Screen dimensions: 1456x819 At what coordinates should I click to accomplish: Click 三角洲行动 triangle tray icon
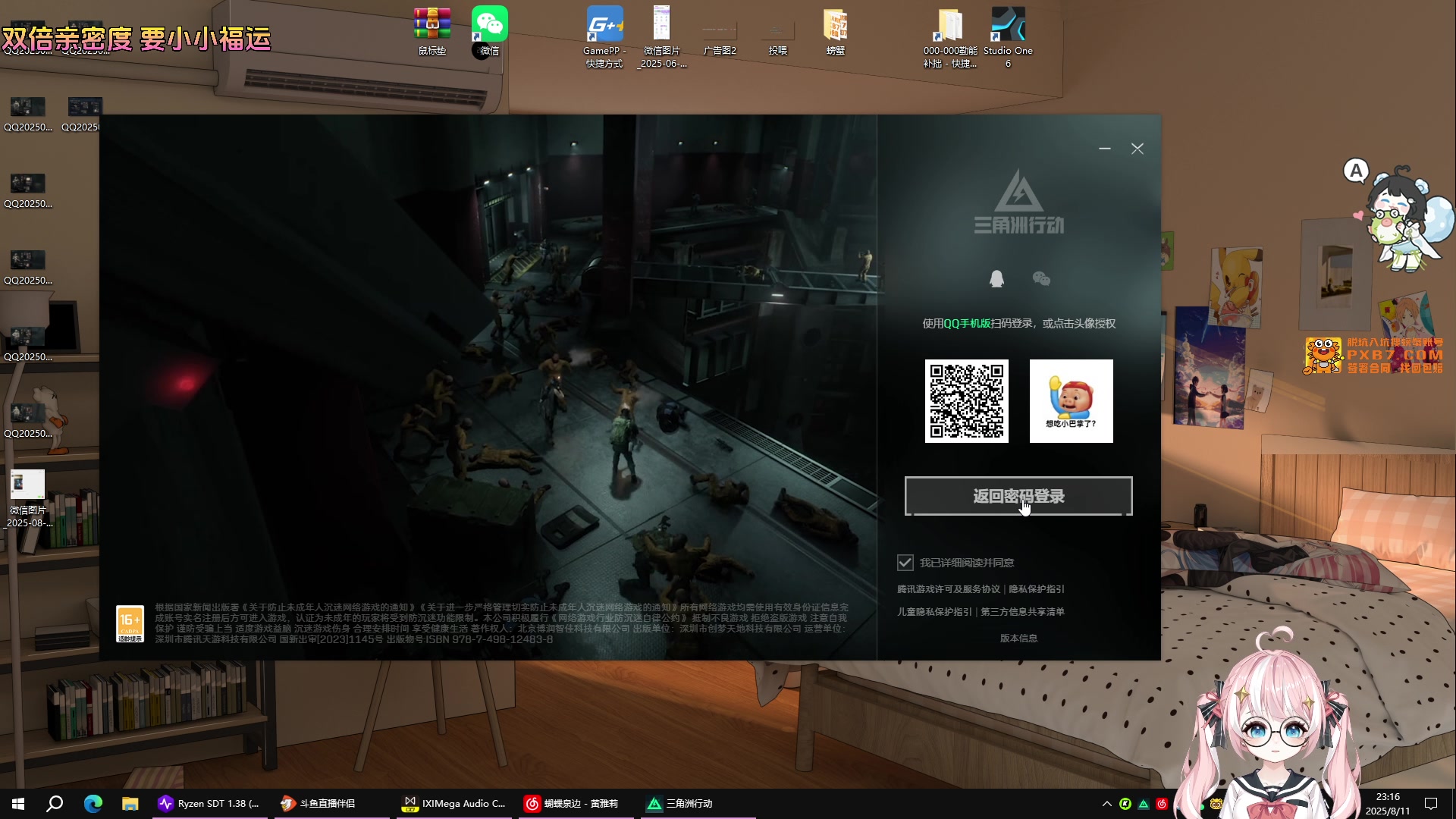click(x=1144, y=804)
